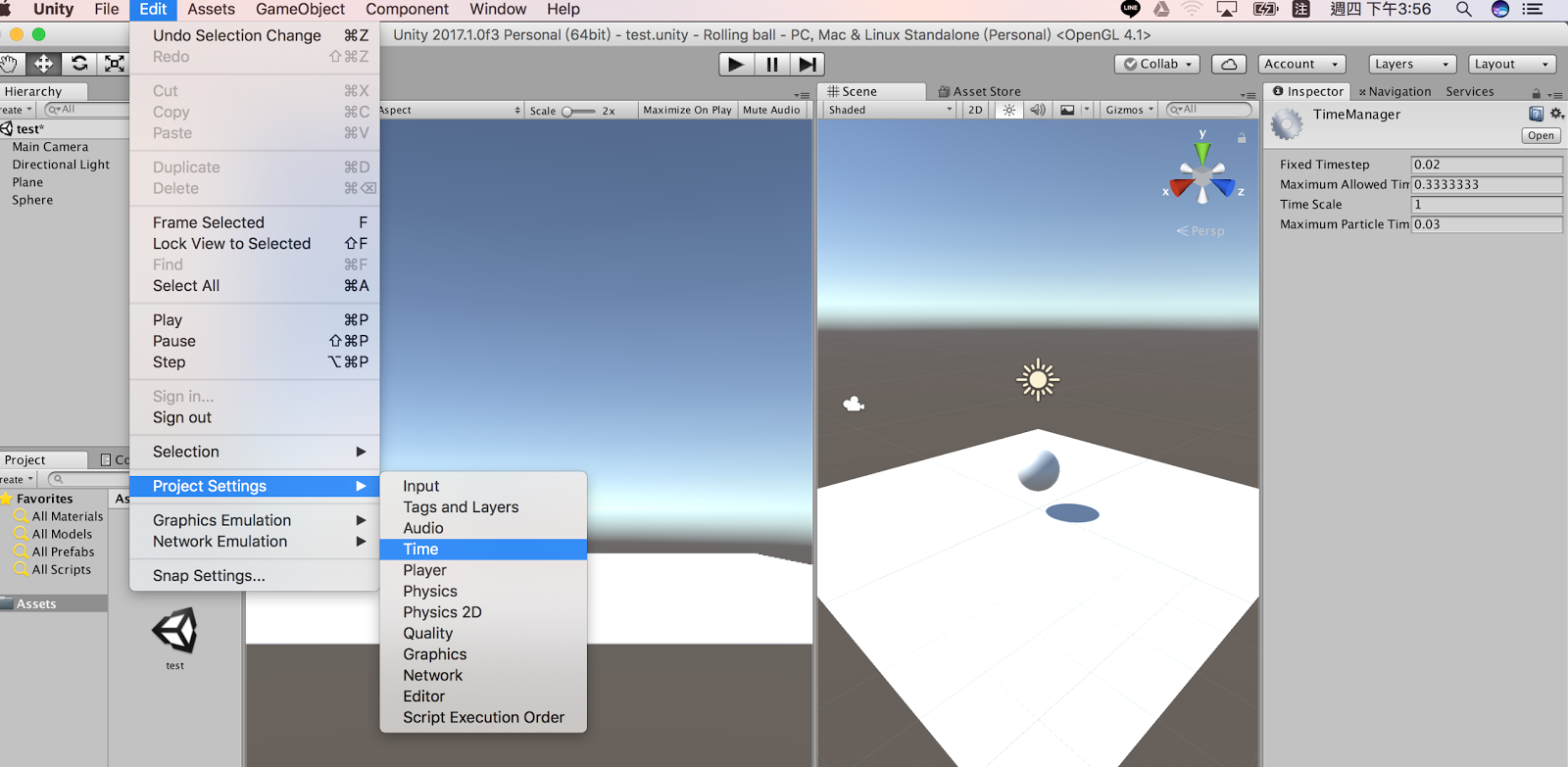Viewport: 1568px width, 767px height.
Task: Choose Select All in the Edit menu
Action: click(255, 286)
